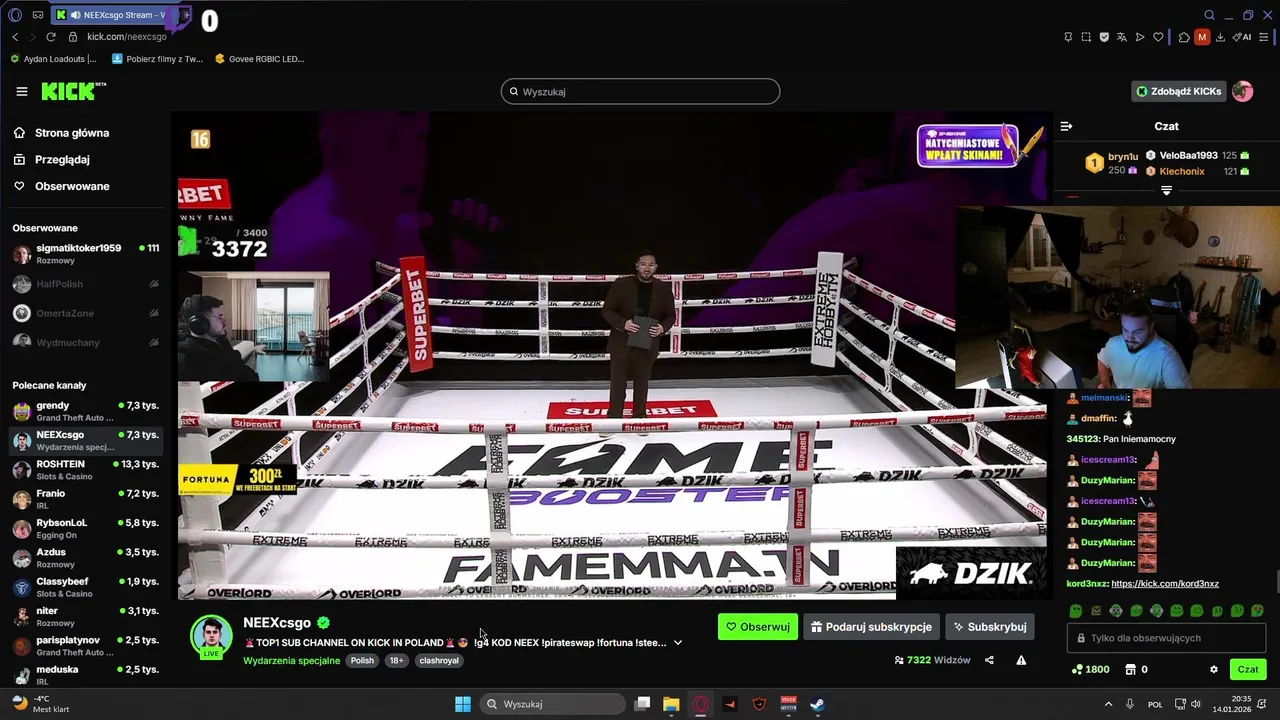Click the 18+ tag

[396, 660]
